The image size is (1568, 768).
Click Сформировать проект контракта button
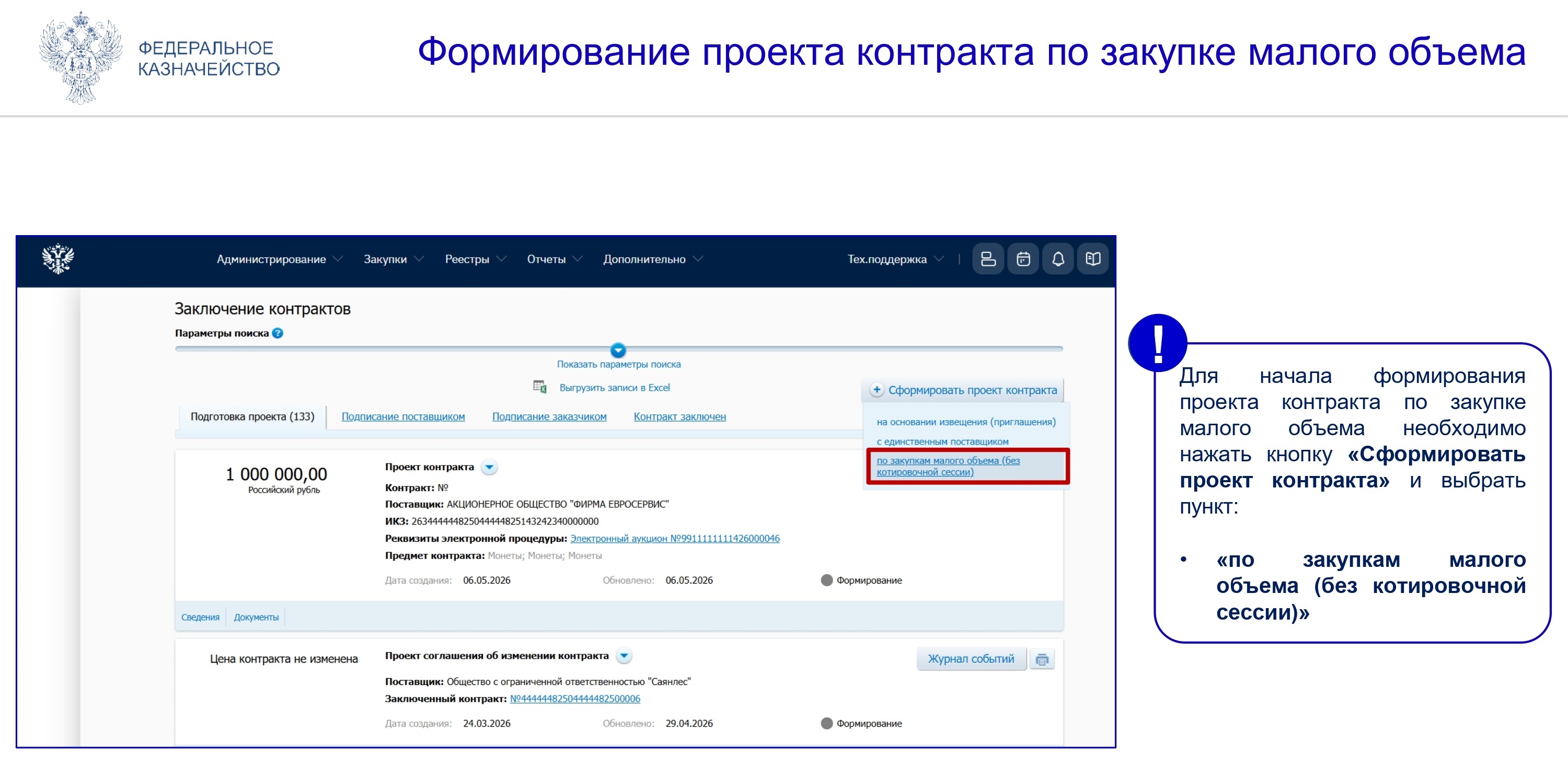tap(962, 390)
